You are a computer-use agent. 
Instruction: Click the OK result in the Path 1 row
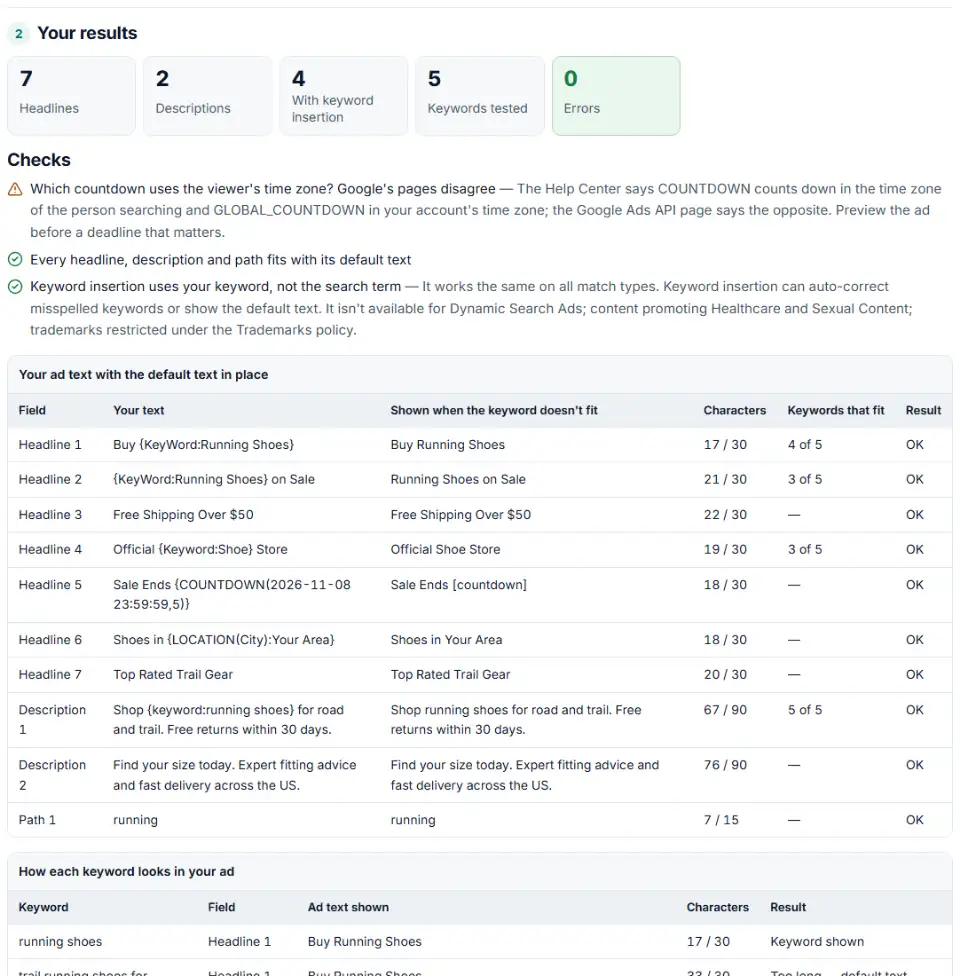915,820
